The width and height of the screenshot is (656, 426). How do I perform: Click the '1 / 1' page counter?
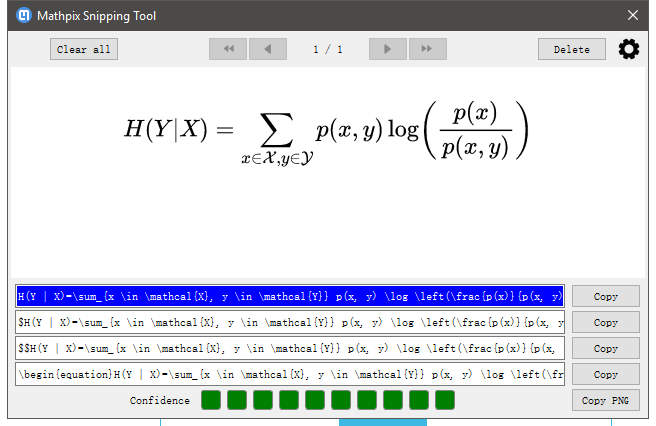click(x=328, y=49)
